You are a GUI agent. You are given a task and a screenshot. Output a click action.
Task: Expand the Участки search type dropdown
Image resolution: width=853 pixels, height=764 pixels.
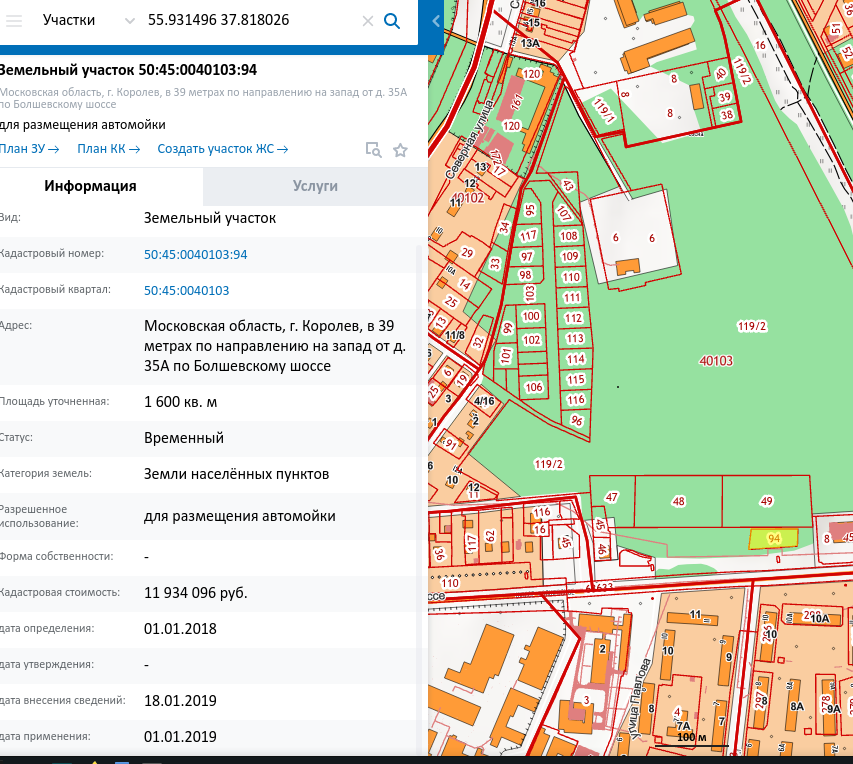[70, 20]
